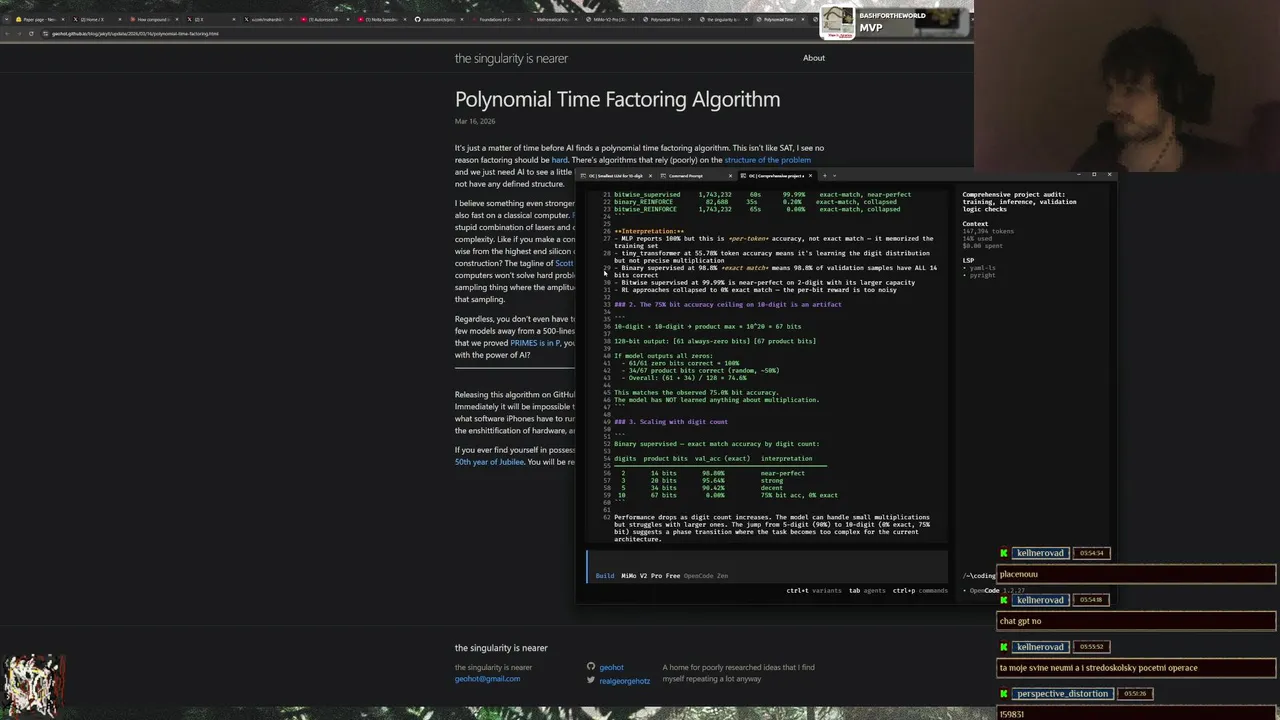Click the 'hard' link in article
This screenshot has width=1280, height=720.
559,160
